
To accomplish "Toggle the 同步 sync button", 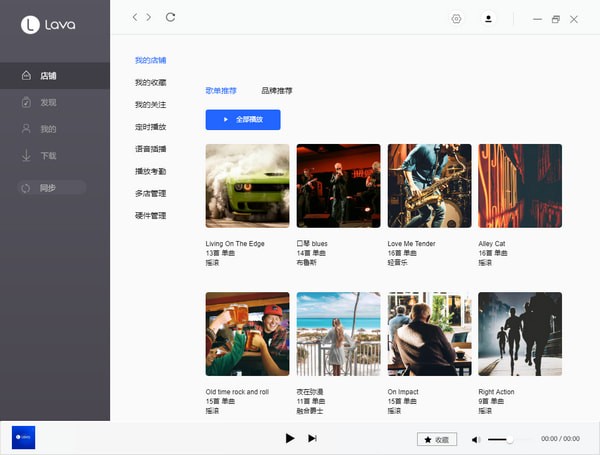I will (x=48, y=187).
